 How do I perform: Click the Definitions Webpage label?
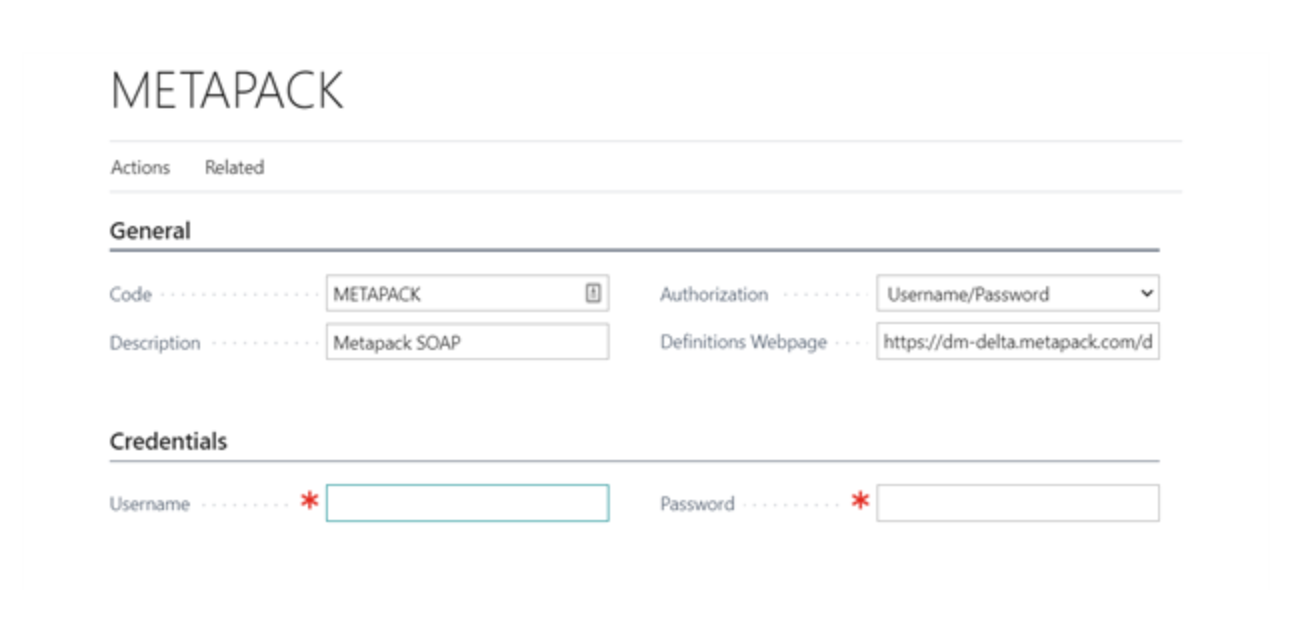click(x=743, y=342)
